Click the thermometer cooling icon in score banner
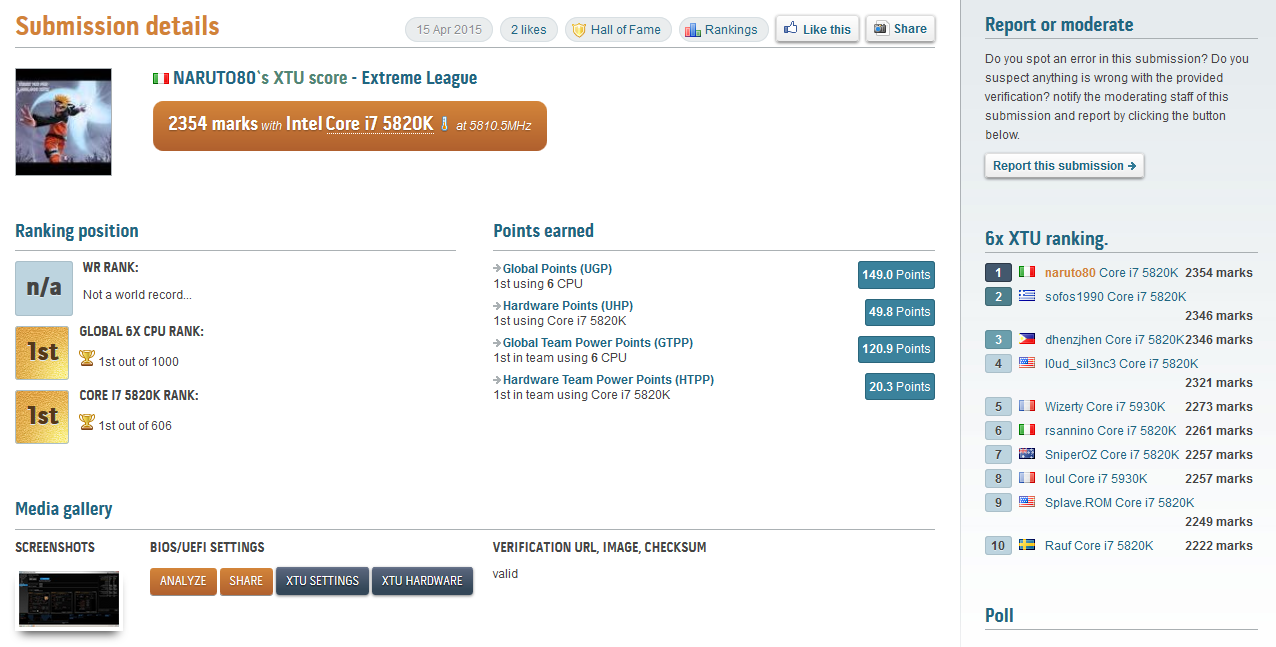This screenshot has height=647, width=1276. (x=444, y=125)
